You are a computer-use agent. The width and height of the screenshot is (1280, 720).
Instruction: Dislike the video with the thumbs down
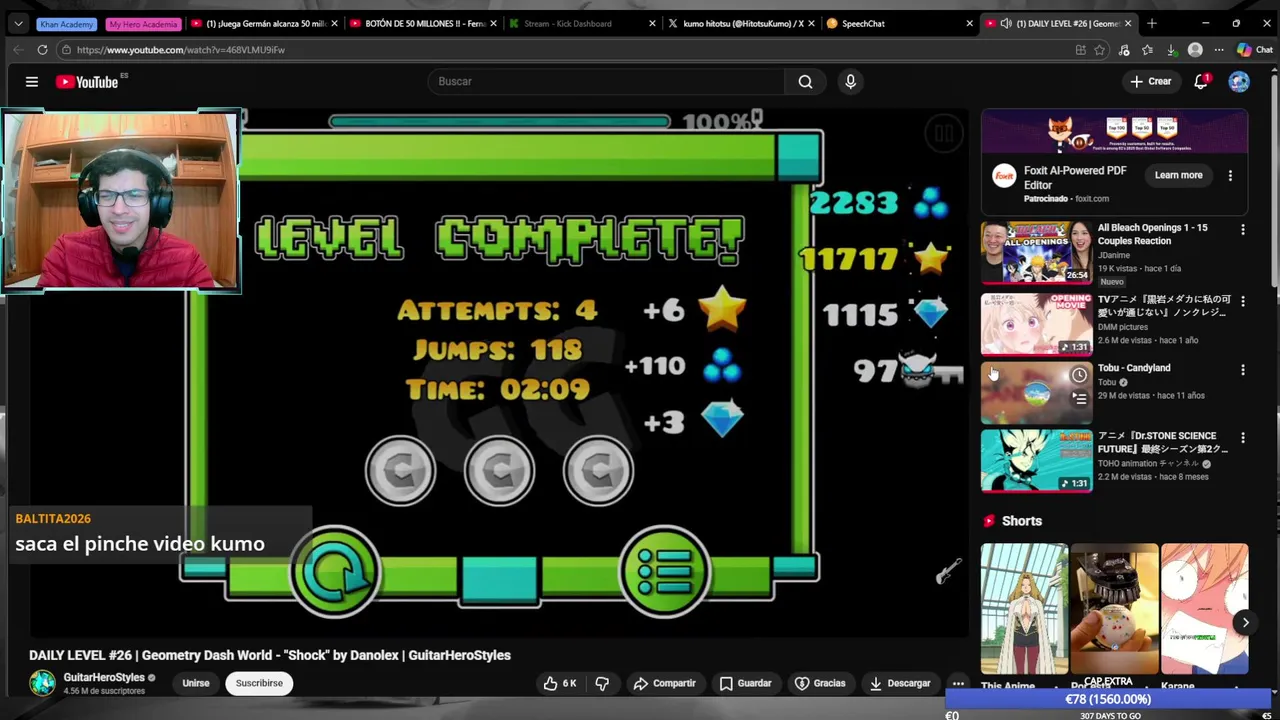pos(602,683)
